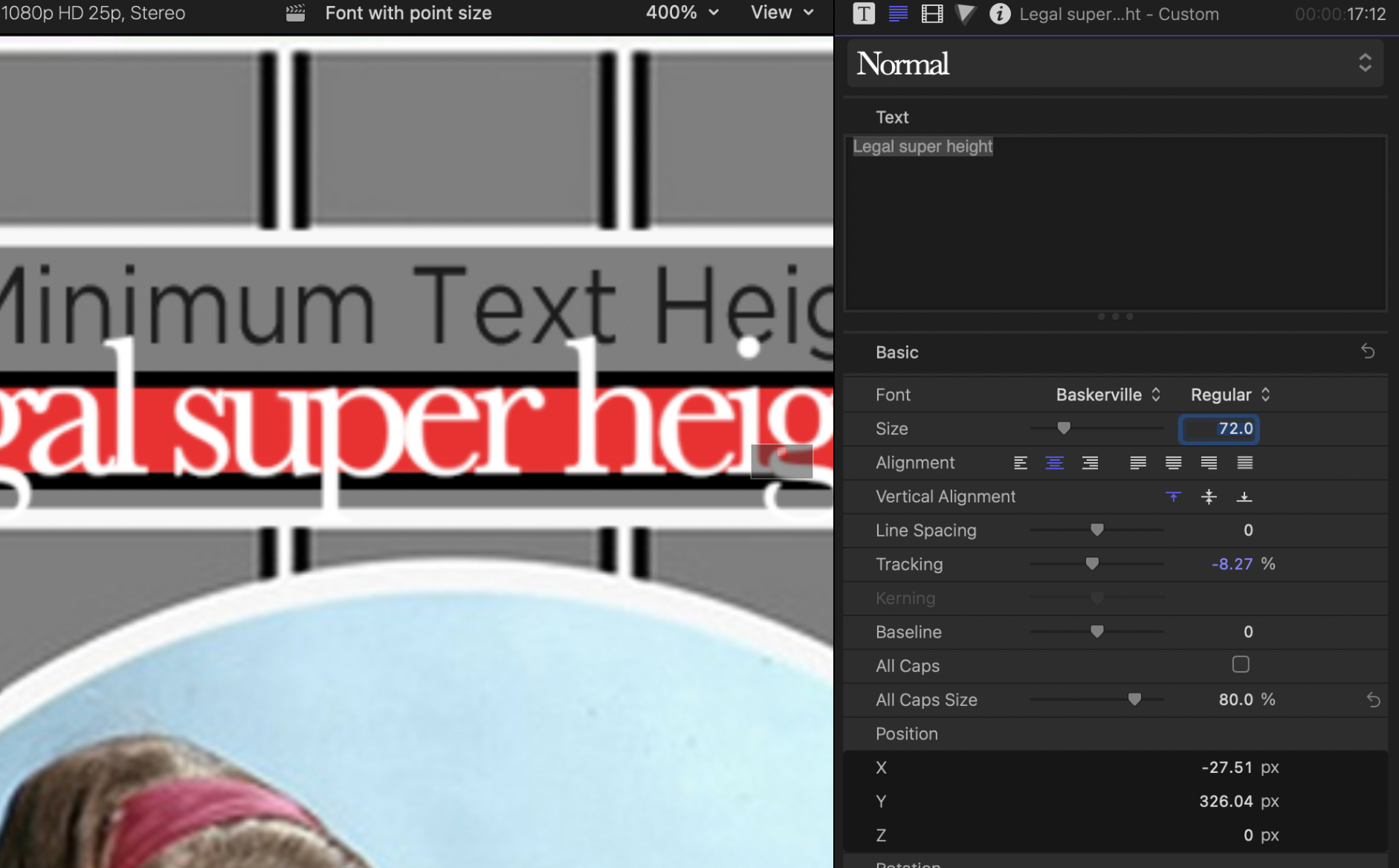Click the clapperboard icon beside project title
This screenshot has height=868, width=1399.
(x=295, y=13)
